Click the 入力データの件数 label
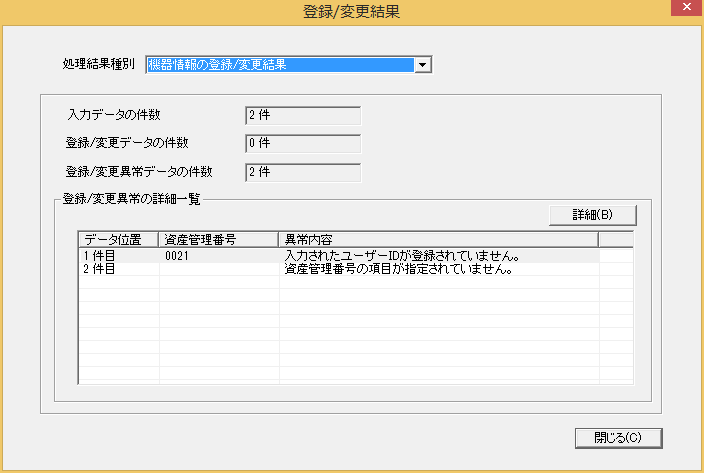The width and height of the screenshot is (704, 473). coord(114,115)
